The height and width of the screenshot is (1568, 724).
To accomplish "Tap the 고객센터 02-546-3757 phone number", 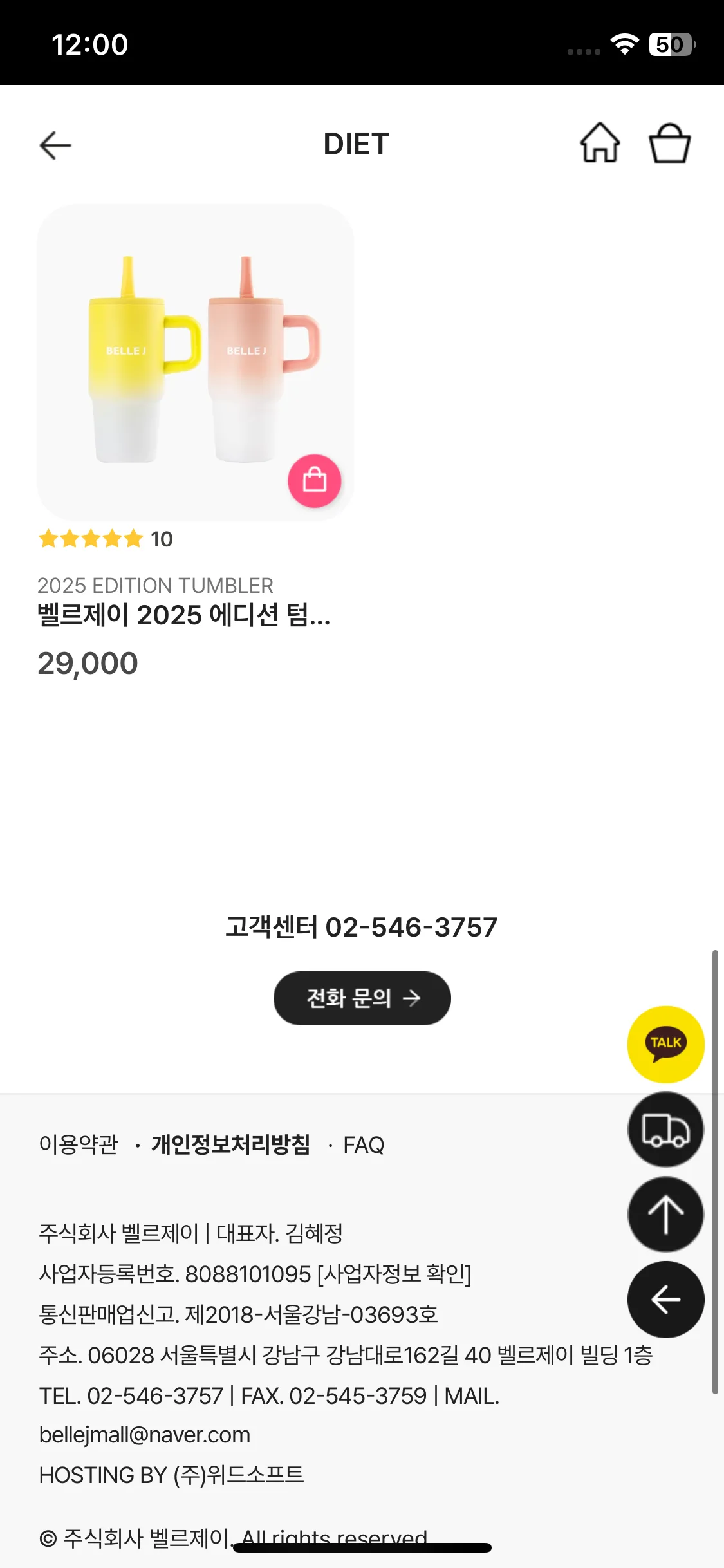I will (361, 928).
